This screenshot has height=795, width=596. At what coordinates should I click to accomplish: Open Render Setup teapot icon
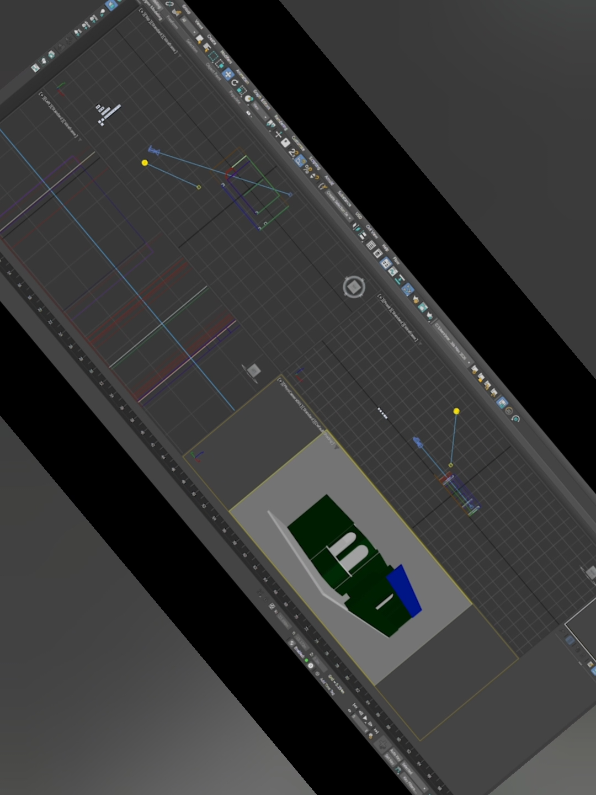coord(417,300)
